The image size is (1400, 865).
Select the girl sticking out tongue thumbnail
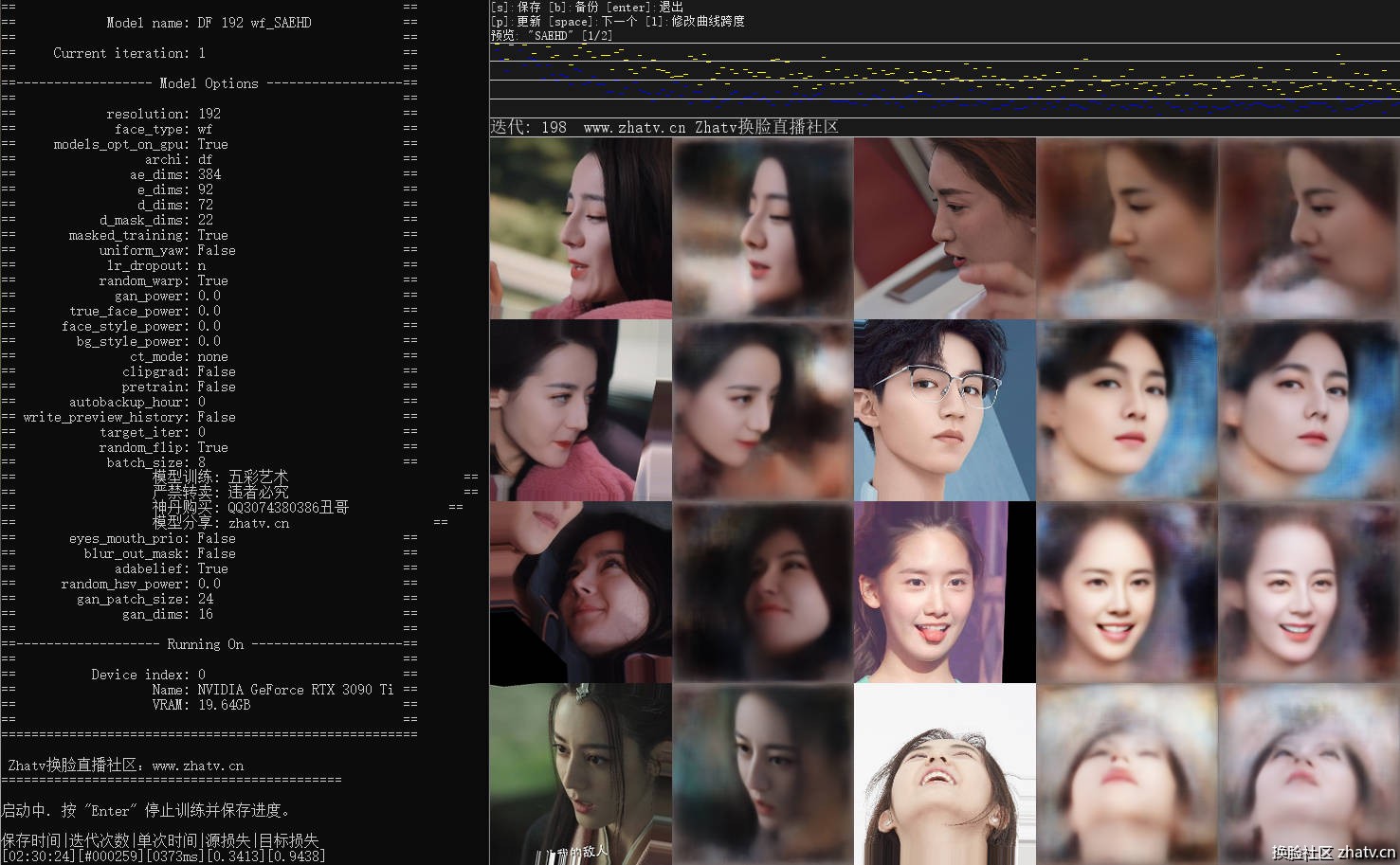tap(945, 592)
